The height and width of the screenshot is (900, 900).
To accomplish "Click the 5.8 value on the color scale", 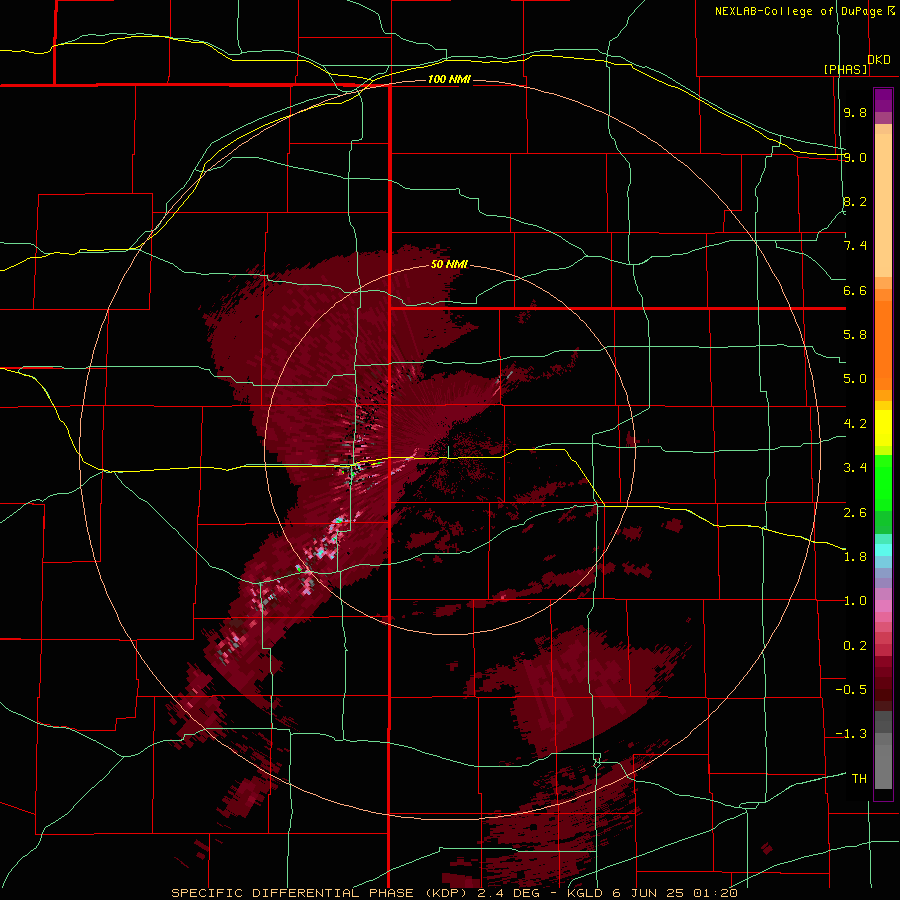I will click(x=855, y=335).
